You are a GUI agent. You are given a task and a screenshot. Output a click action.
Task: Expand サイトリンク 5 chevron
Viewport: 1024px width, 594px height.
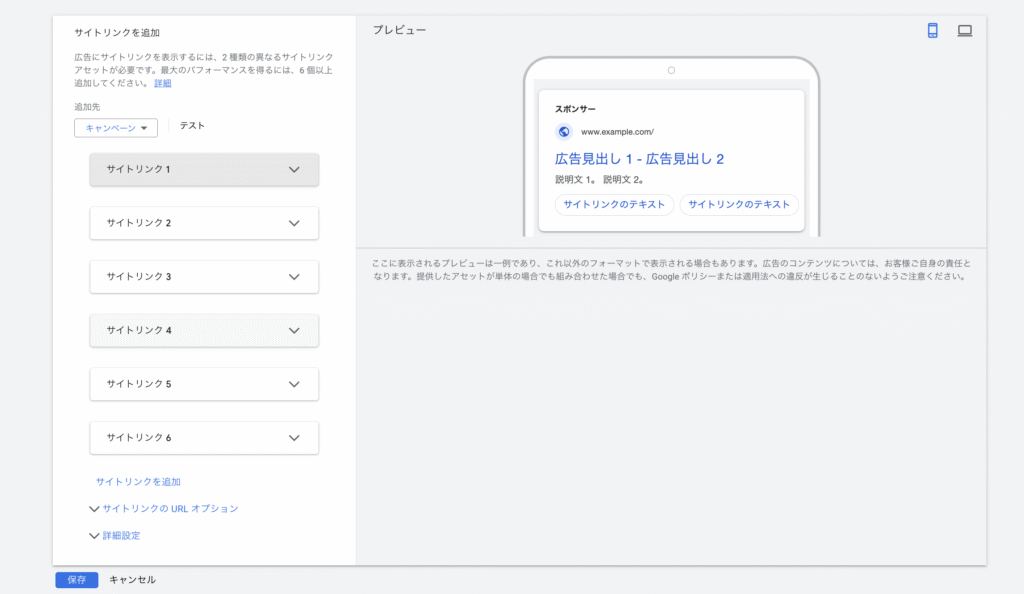tap(294, 384)
